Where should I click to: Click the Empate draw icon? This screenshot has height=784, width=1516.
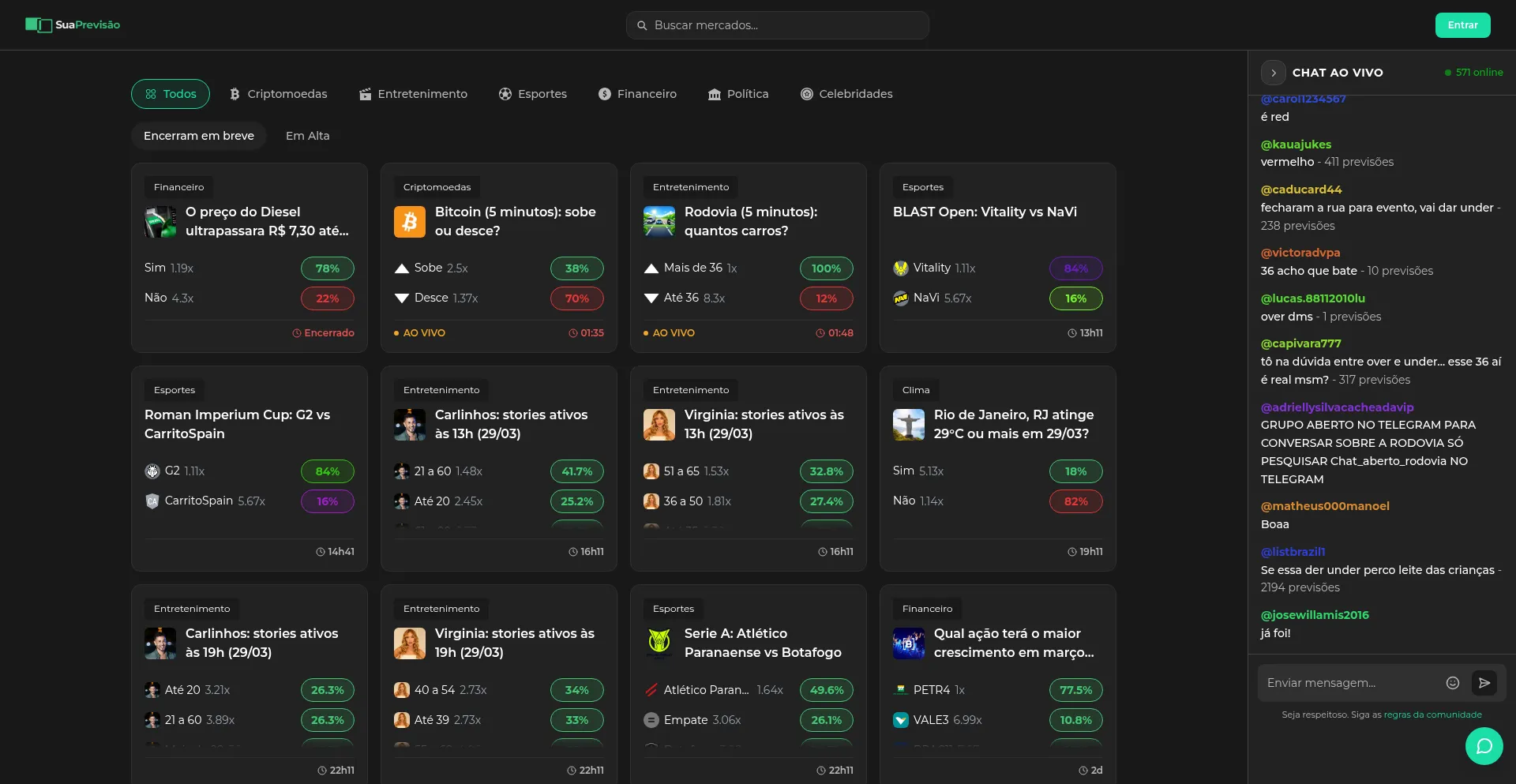[x=651, y=720]
